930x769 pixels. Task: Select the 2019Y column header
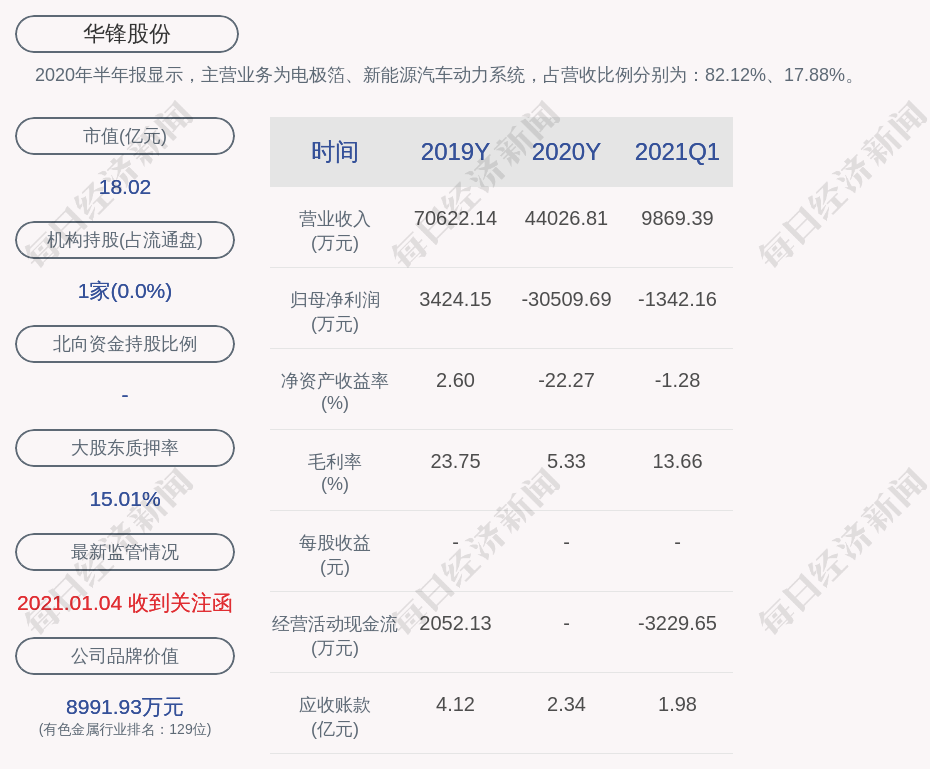pyautogui.click(x=455, y=152)
